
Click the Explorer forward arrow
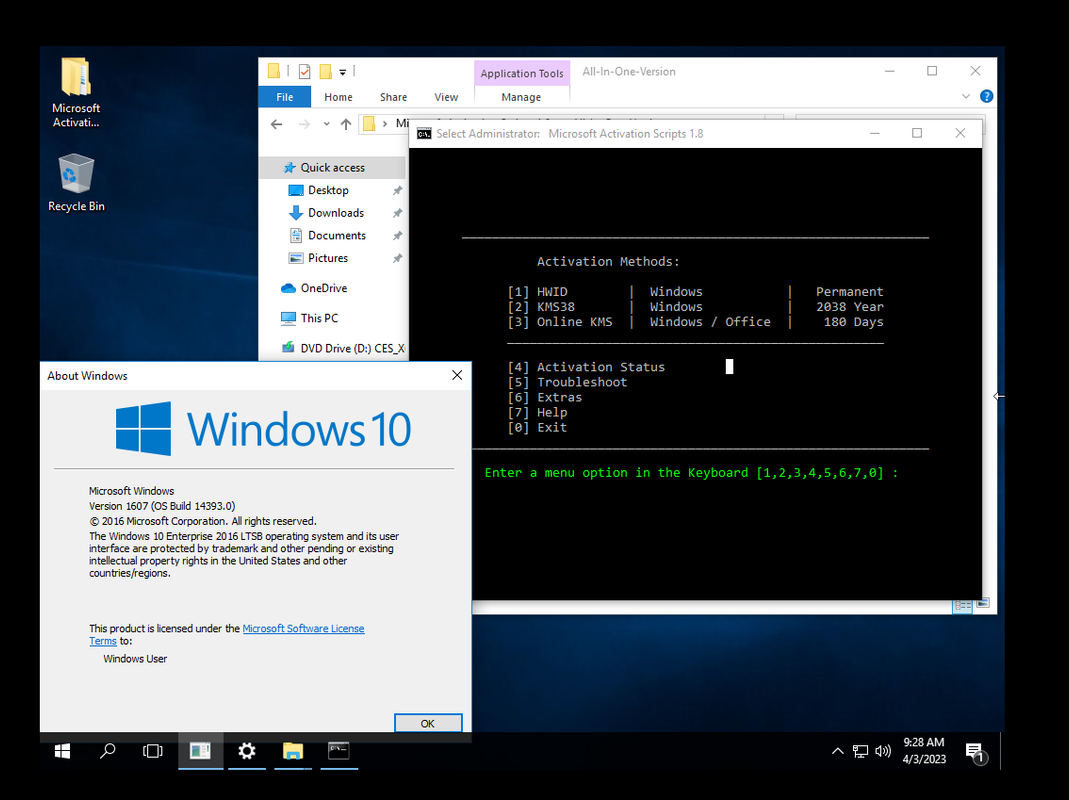point(304,123)
